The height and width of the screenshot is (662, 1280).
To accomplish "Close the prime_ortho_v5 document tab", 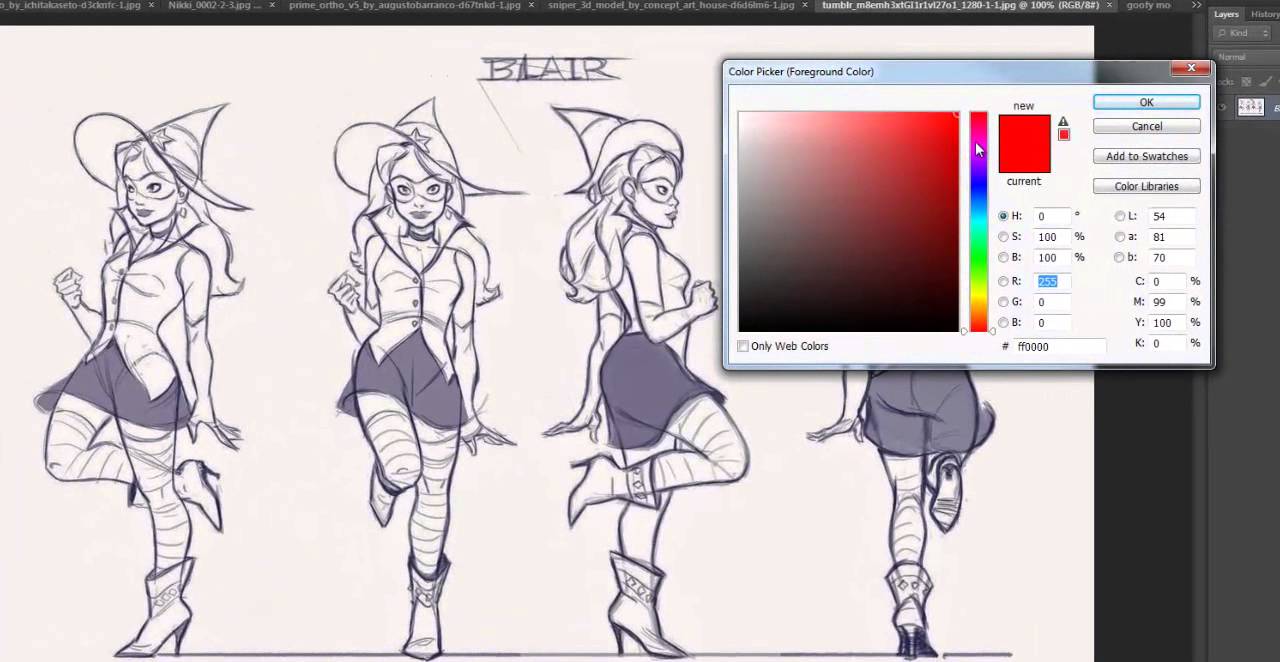I will point(531,5).
